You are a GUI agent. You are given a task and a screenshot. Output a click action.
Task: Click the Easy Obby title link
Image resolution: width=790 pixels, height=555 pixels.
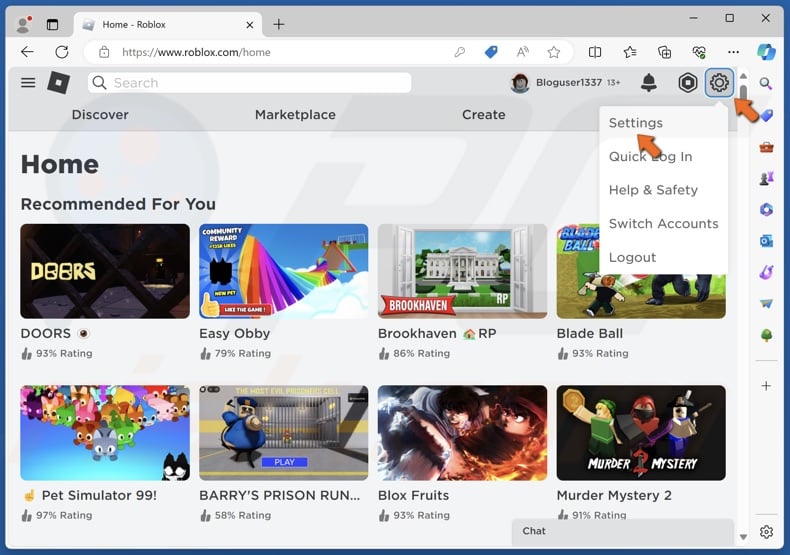coord(234,334)
